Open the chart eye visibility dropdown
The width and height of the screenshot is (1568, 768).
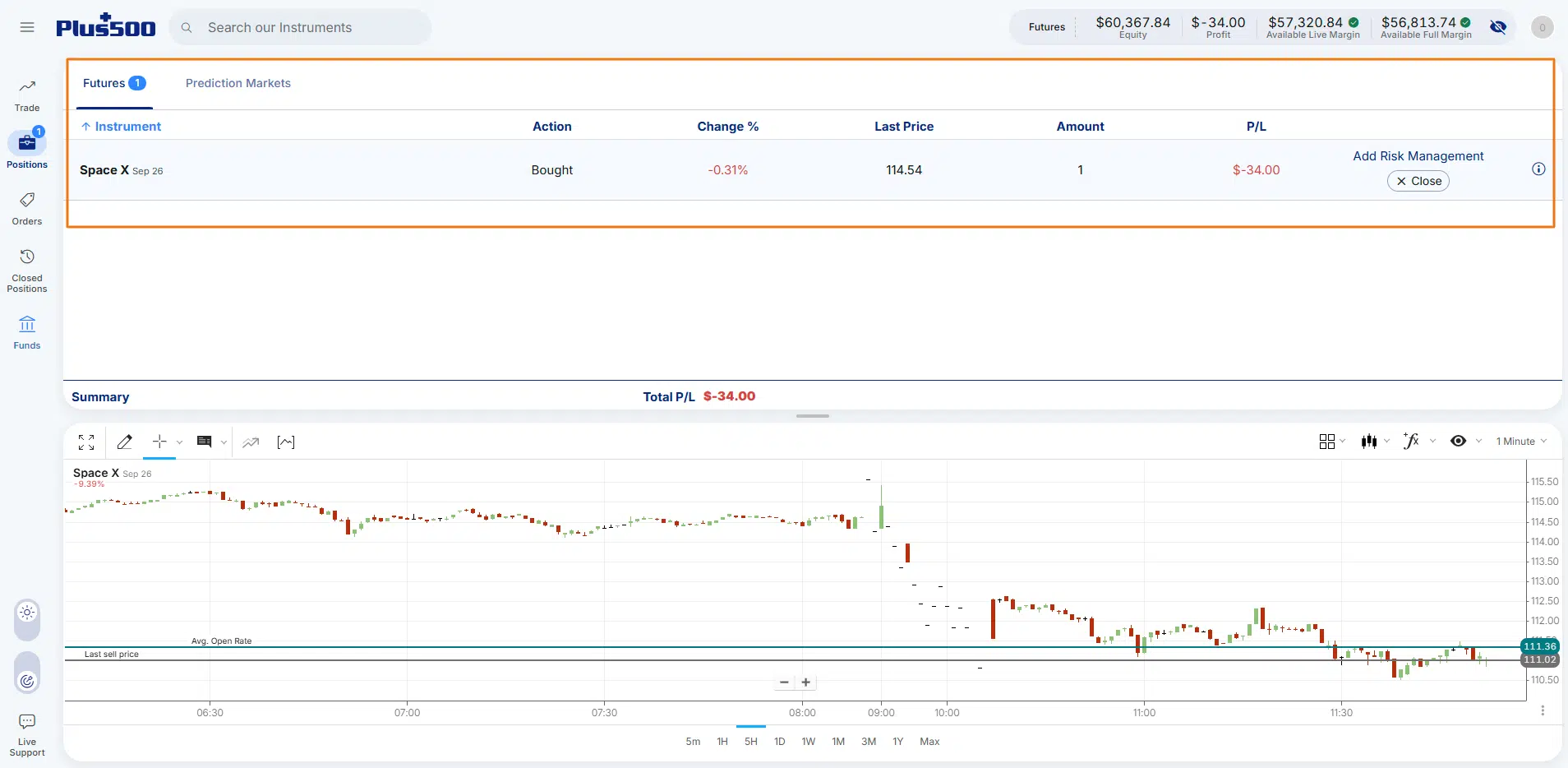(1466, 442)
